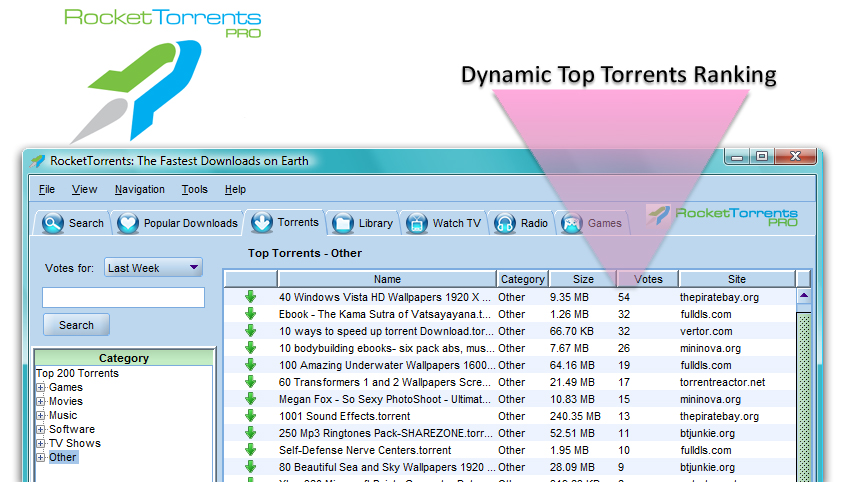Viewport: 846px width, 482px height.
Task: Switch to the Watch TV tab
Action: coord(444,223)
